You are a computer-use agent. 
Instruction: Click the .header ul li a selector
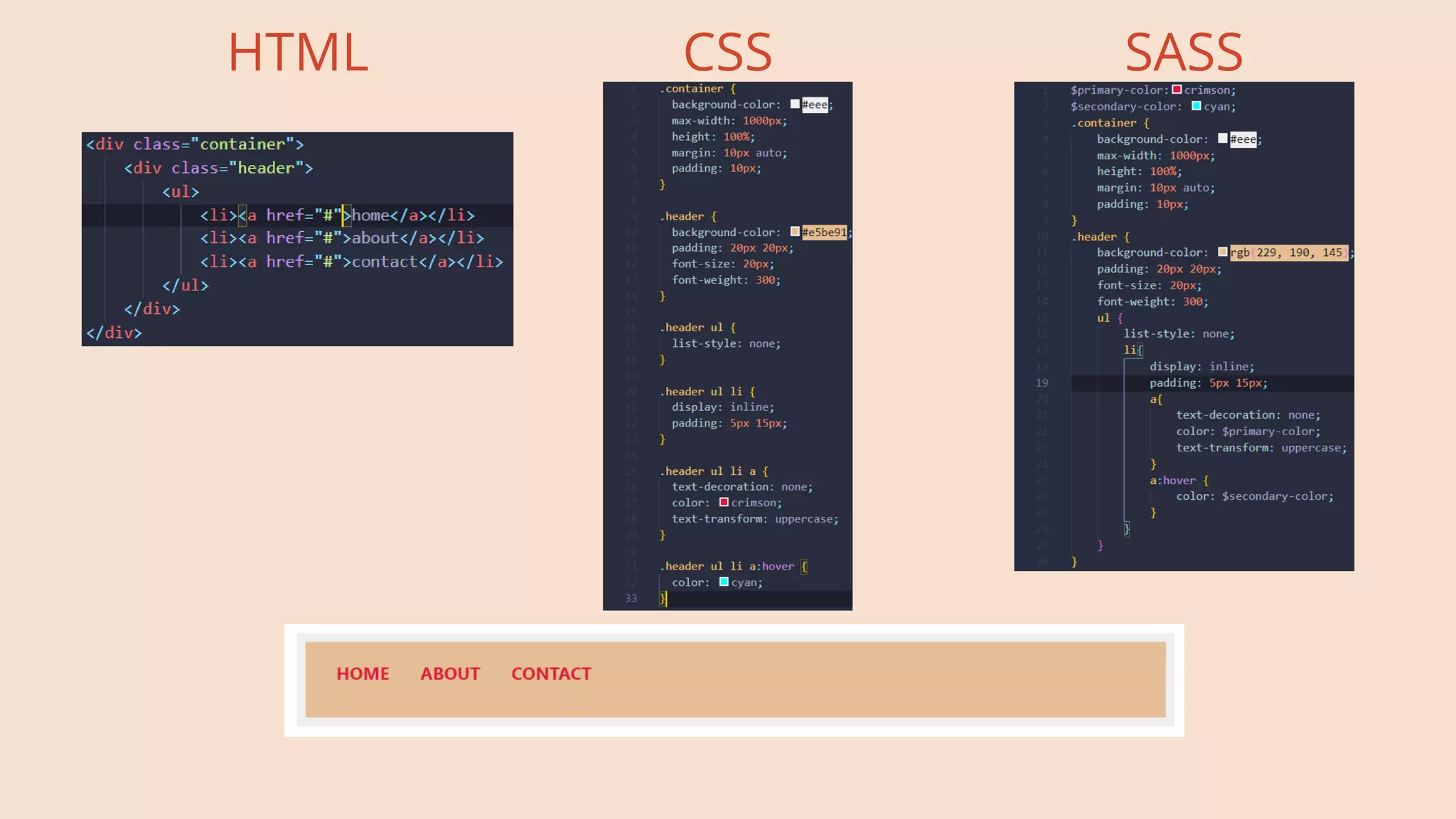(x=709, y=471)
